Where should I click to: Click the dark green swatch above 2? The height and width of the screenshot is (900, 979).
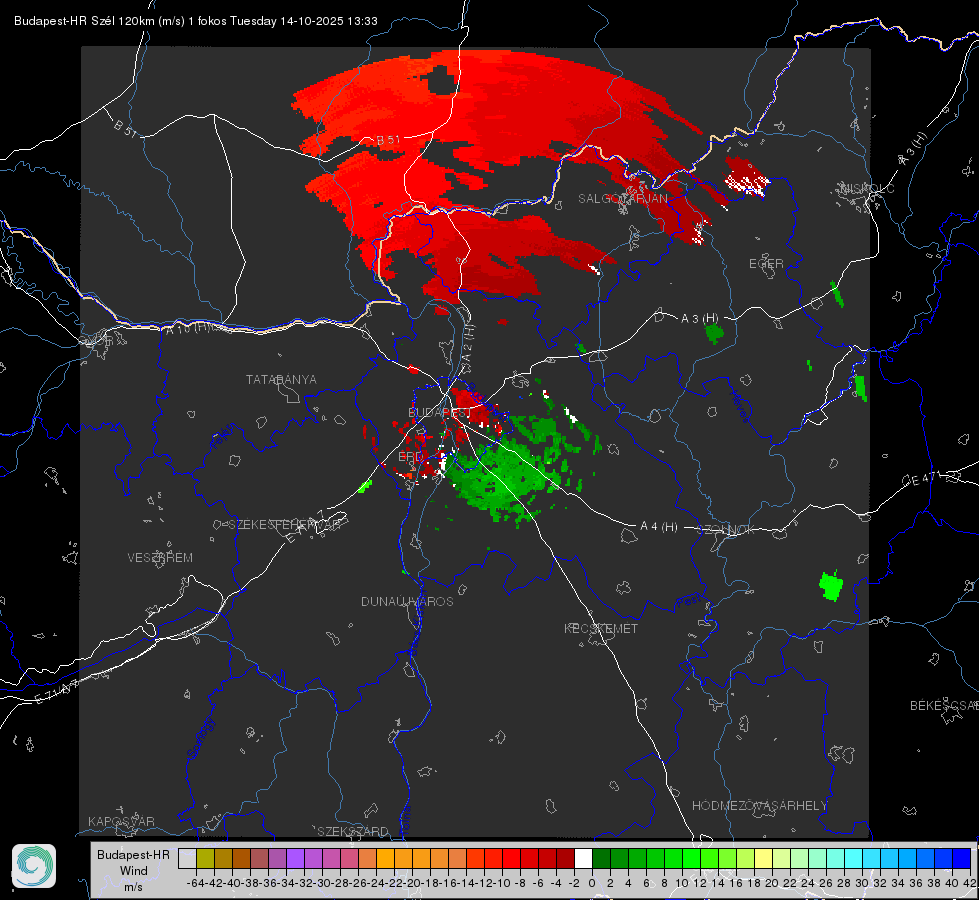601,859
